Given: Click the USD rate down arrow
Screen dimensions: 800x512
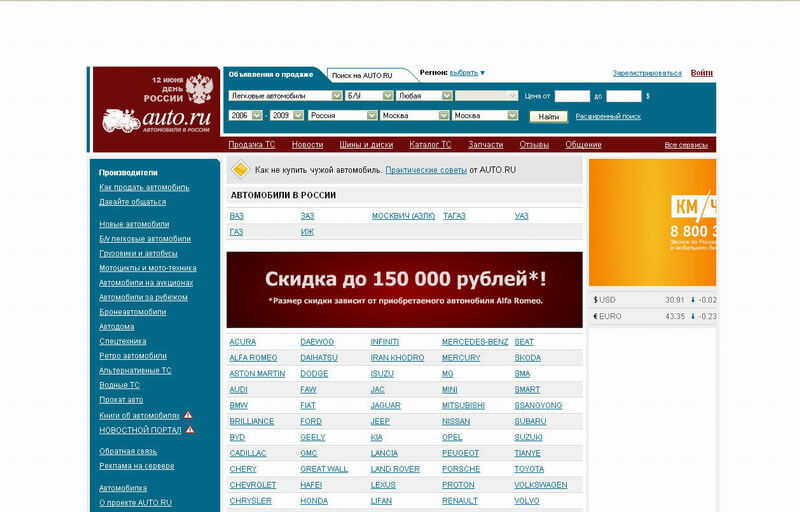Looking at the screenshot, I should [693, 300].
